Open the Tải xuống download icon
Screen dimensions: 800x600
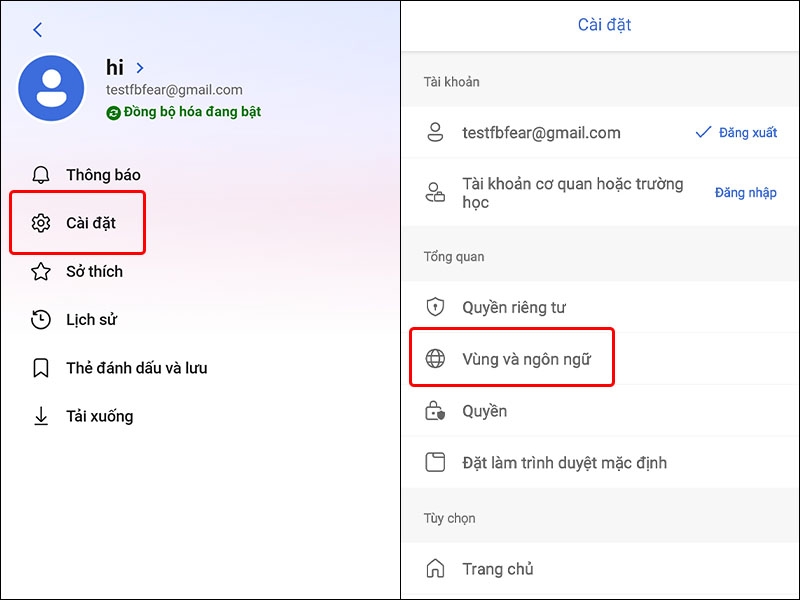click(41, 415)
